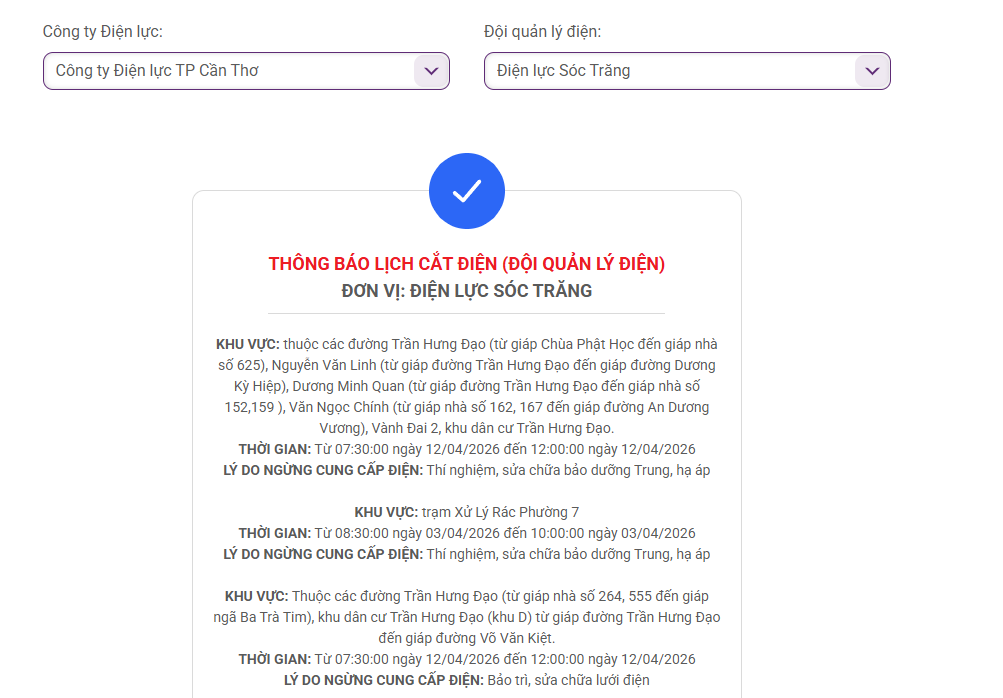Click the area text mentioning ngã Ba Trà Tim
This screenshot has width=1003, height=698.
click(466, 617)
